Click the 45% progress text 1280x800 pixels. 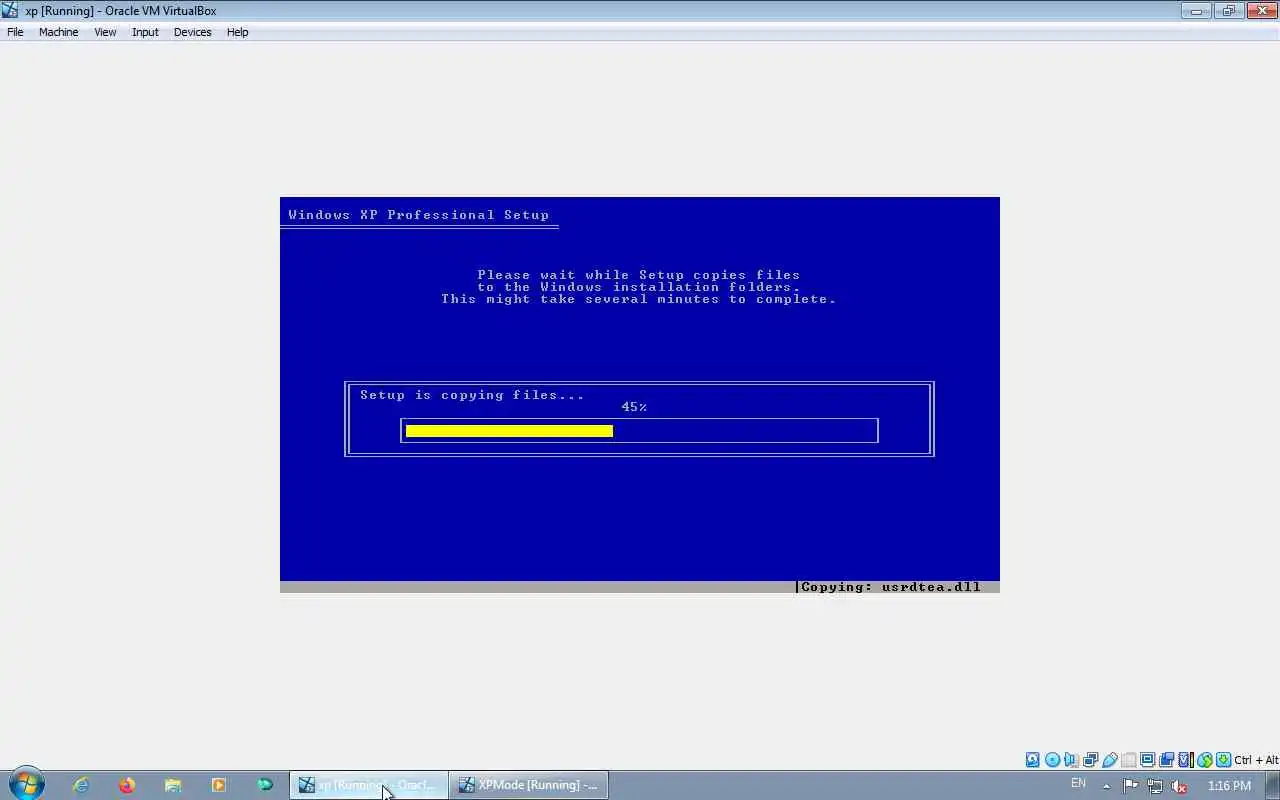click(x=634, y=407)
